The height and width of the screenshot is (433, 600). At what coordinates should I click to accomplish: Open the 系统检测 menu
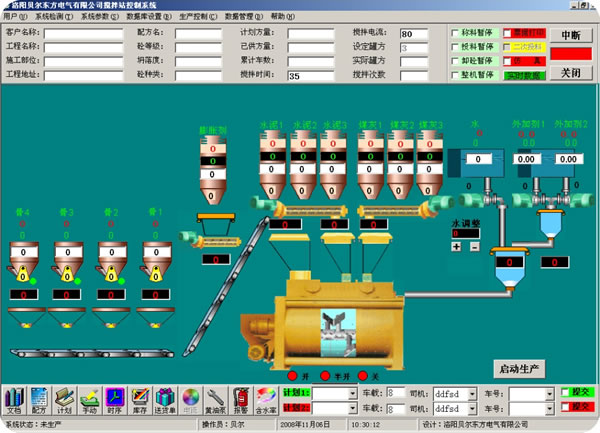pyautogui.click(x=54, y=16)
